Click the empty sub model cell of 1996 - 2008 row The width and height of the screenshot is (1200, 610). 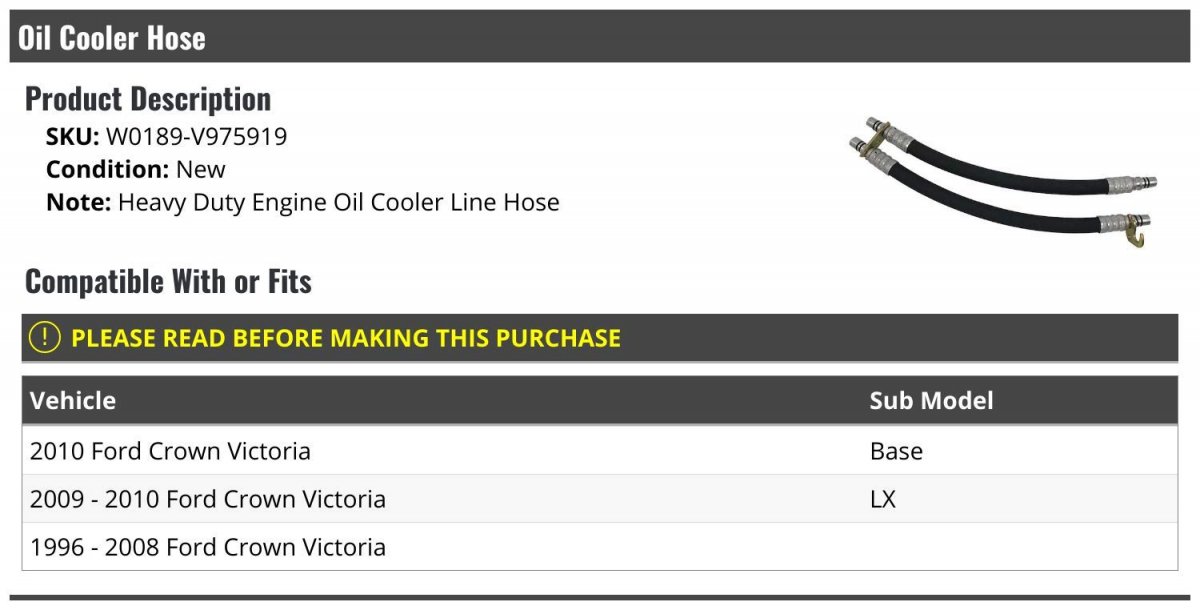[x=1020, y=547]
